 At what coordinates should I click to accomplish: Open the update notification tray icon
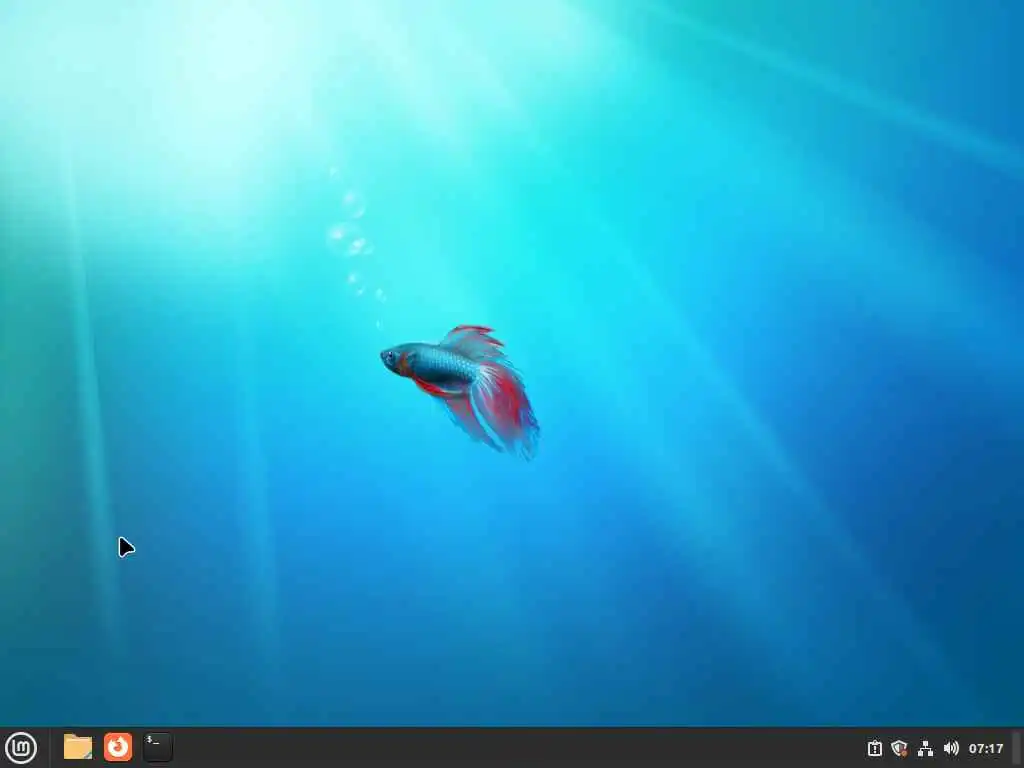[x=874, y=748]
